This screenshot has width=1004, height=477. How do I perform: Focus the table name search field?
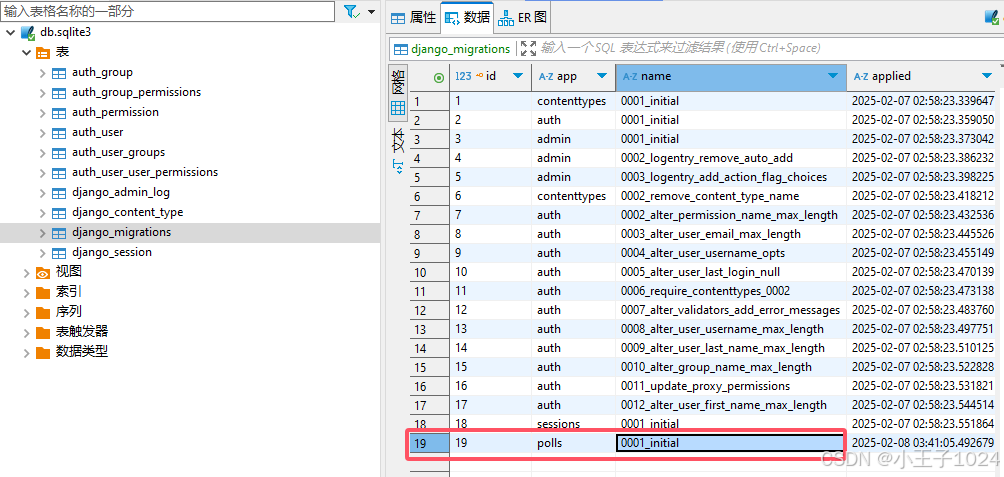(168, 12)
